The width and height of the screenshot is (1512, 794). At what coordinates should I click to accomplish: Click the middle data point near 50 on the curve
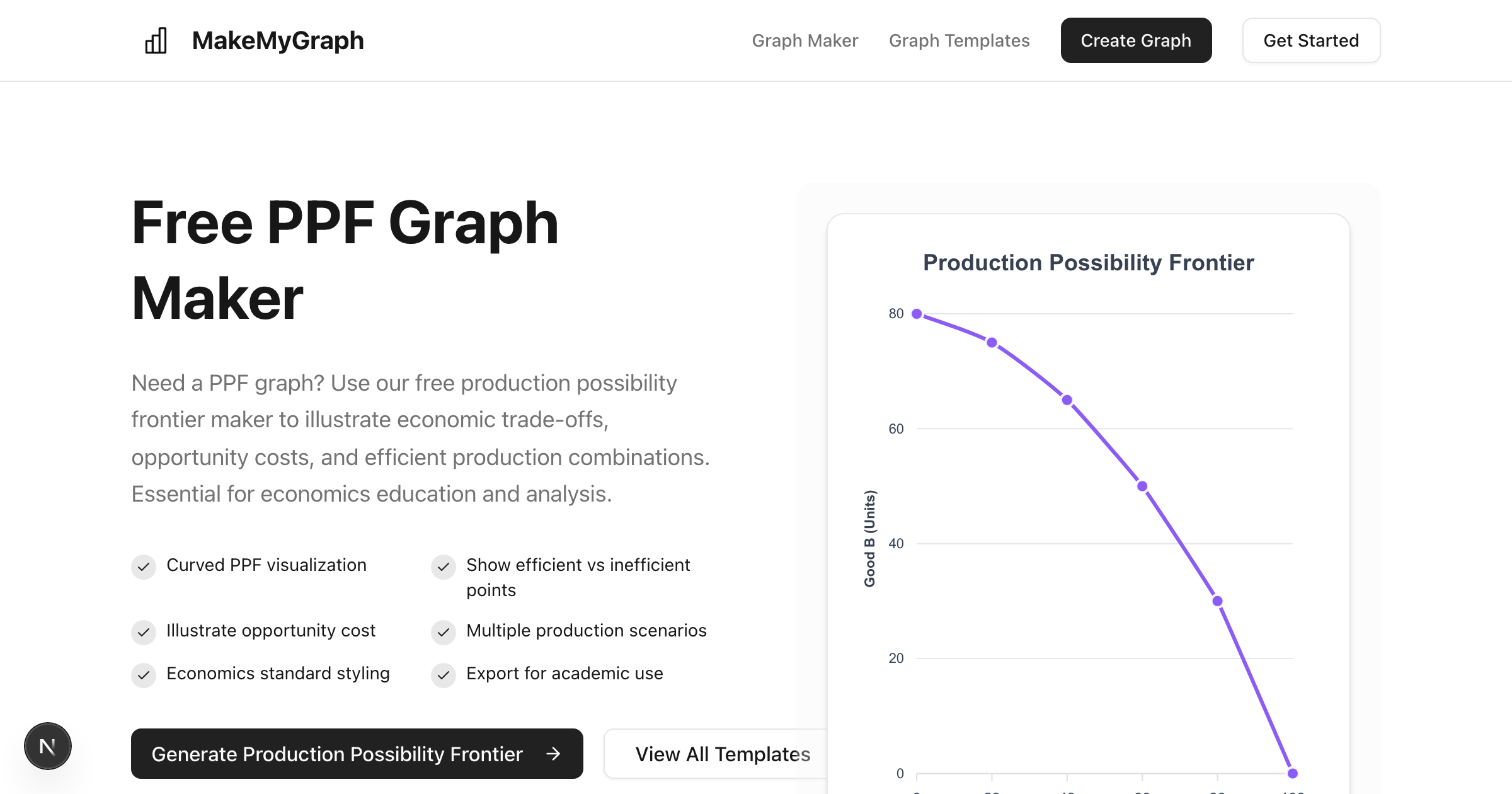point(1142,485)
